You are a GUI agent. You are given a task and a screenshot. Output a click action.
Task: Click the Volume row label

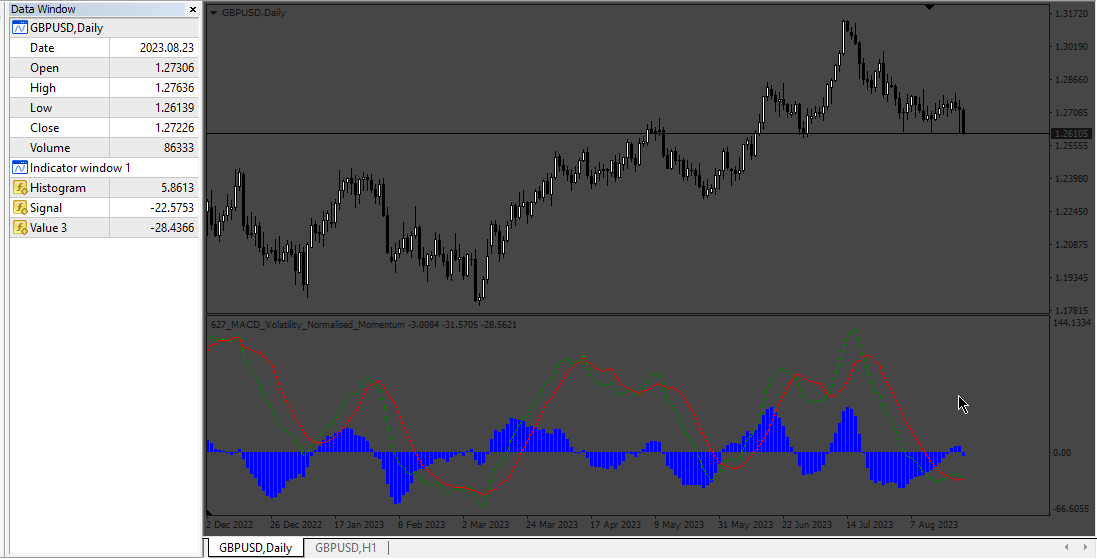pyautogui.click(x=50, y=148)
